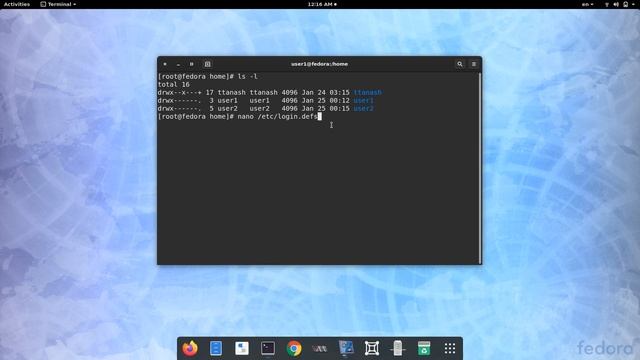Viewport: 640px width, 360px height.
Task: Open the white document app icon in dock
Action: click(x=242, y=348)
